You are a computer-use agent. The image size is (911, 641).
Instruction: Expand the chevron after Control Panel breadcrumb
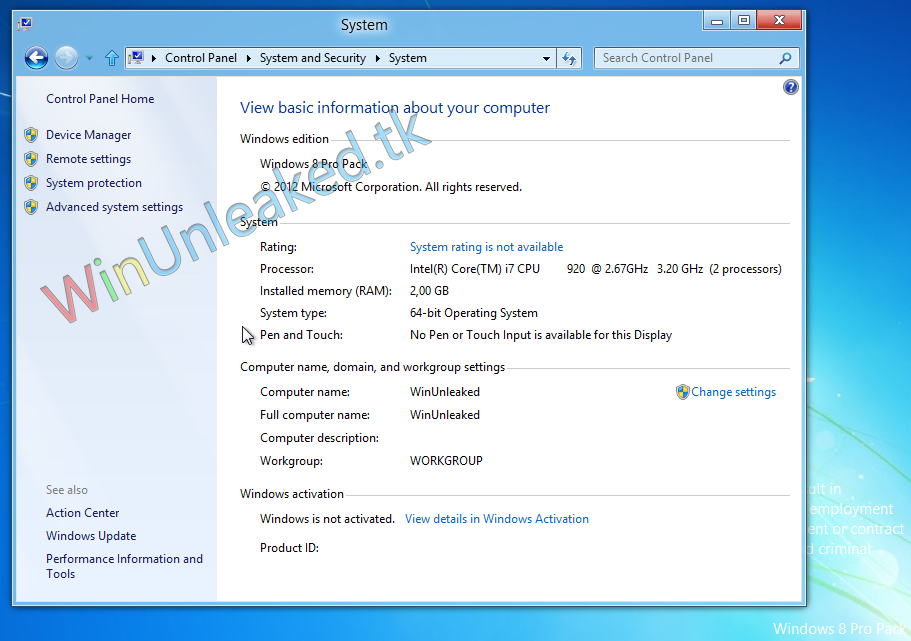pyautogui.click(x=249, y=58)
